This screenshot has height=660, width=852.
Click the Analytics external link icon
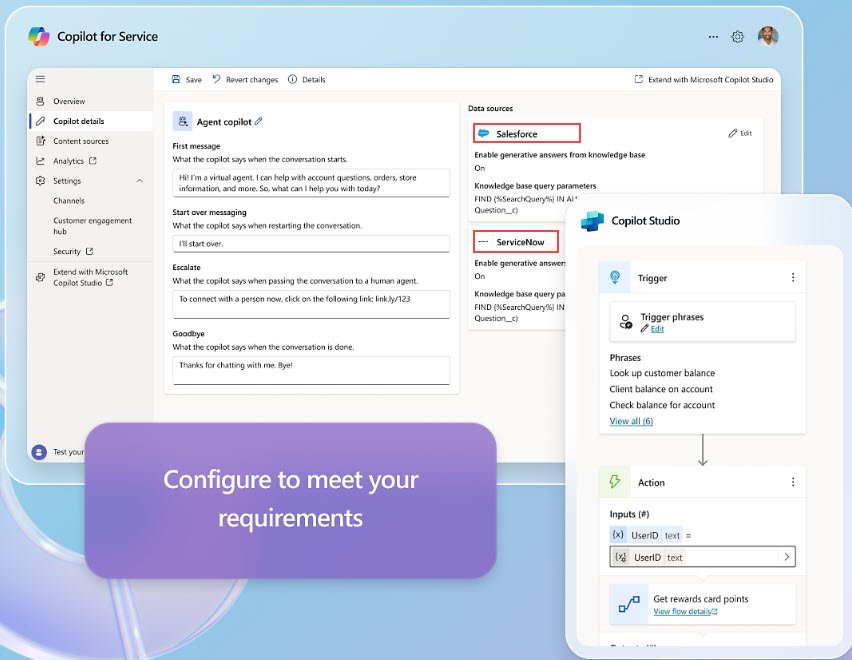pos(92,161)
